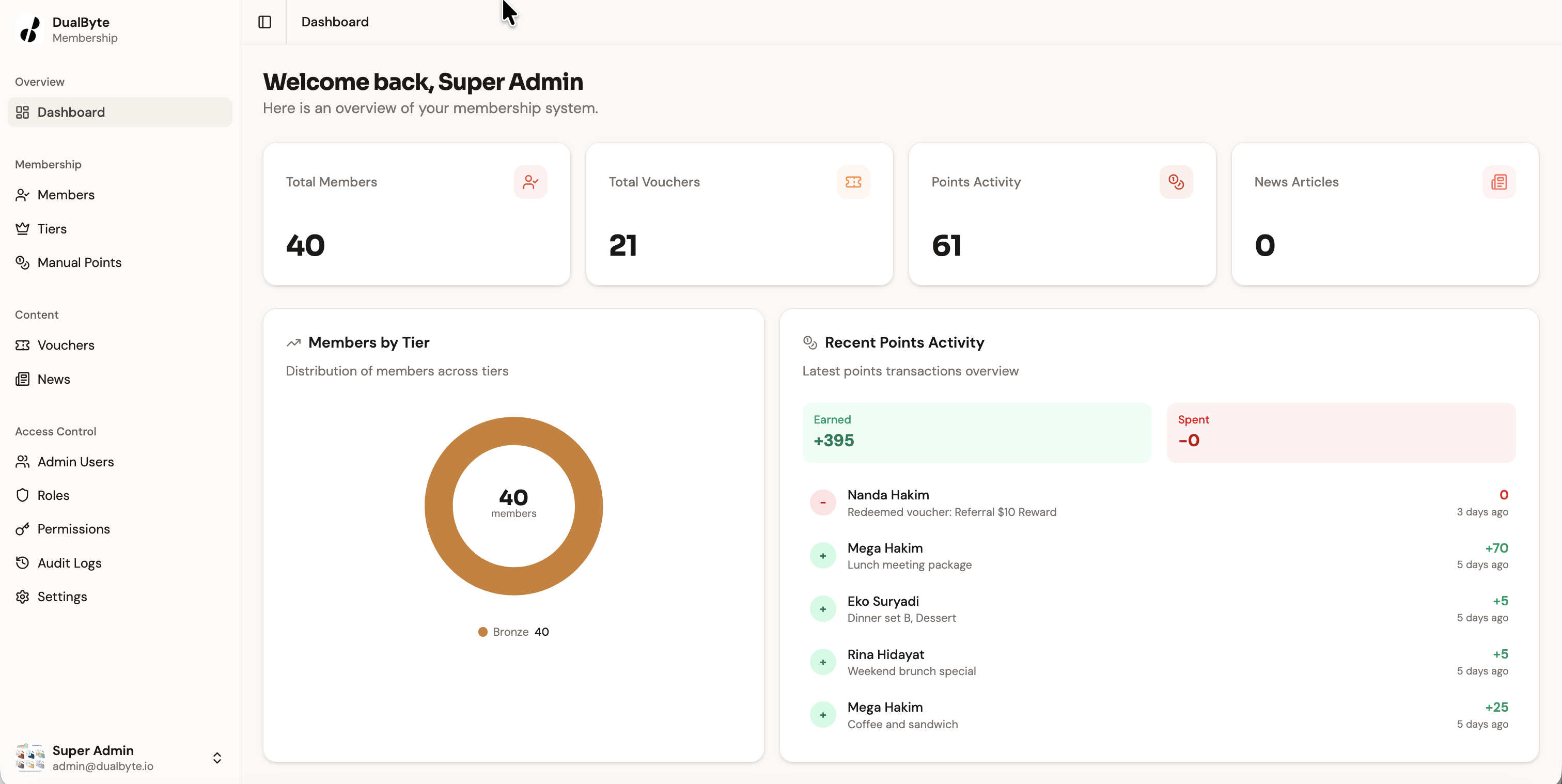Toggle the sidebar collapse panel icon
The height and width of the screenshot is (784, 1562).
coord(264,22)
